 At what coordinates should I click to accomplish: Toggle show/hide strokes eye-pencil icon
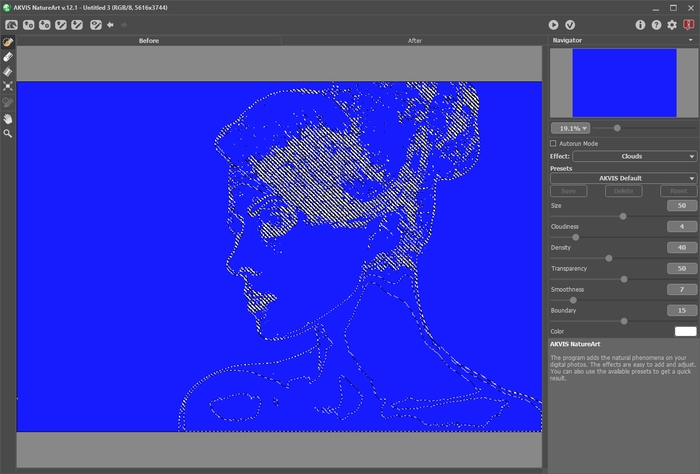click(96, 25)
